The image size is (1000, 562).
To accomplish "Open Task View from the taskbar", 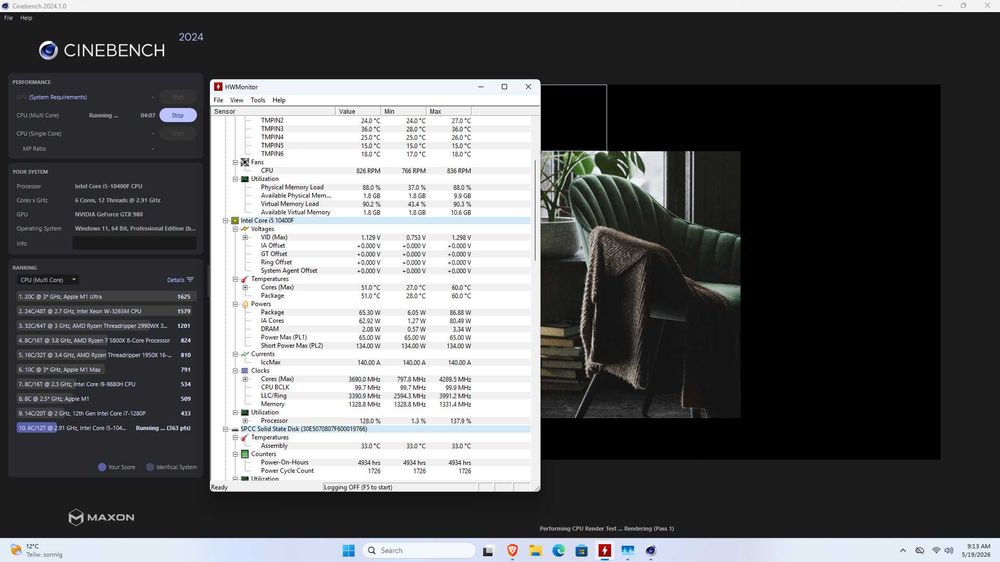I will (488, 551).
